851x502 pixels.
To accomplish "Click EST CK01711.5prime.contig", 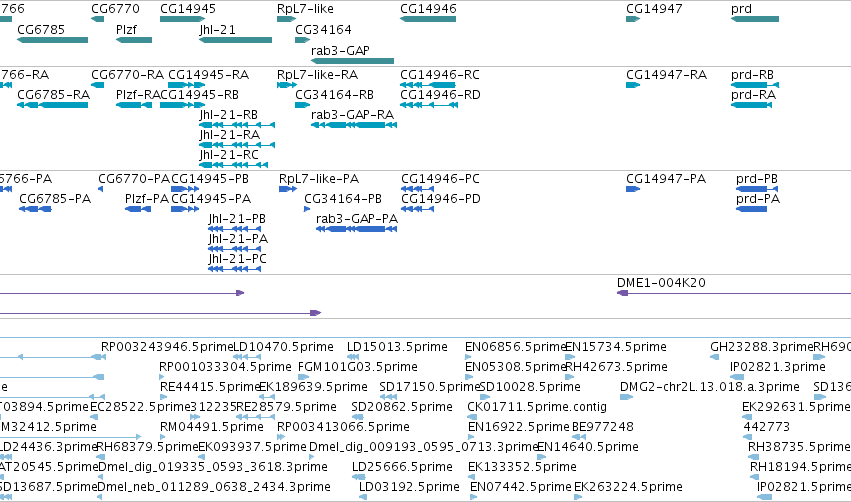I will click(x=537, y=407).
